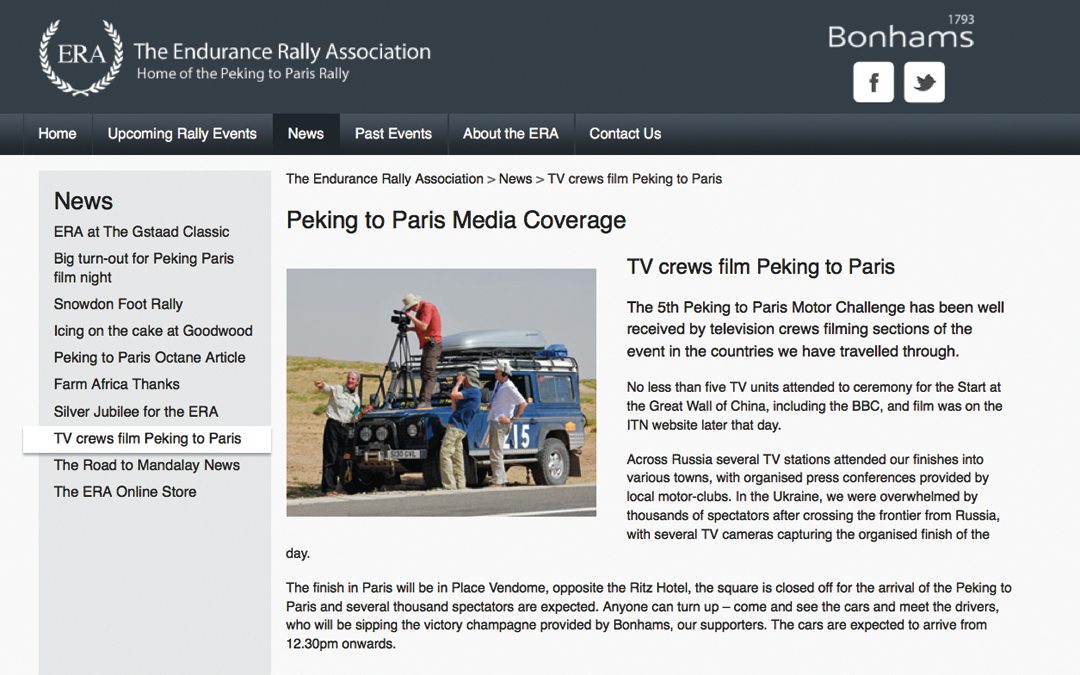Image resolution: width=1080 pixels, height=675 pixels.
Task: Open Silver Jubilee for the ERA article
Action: point(136,411)
